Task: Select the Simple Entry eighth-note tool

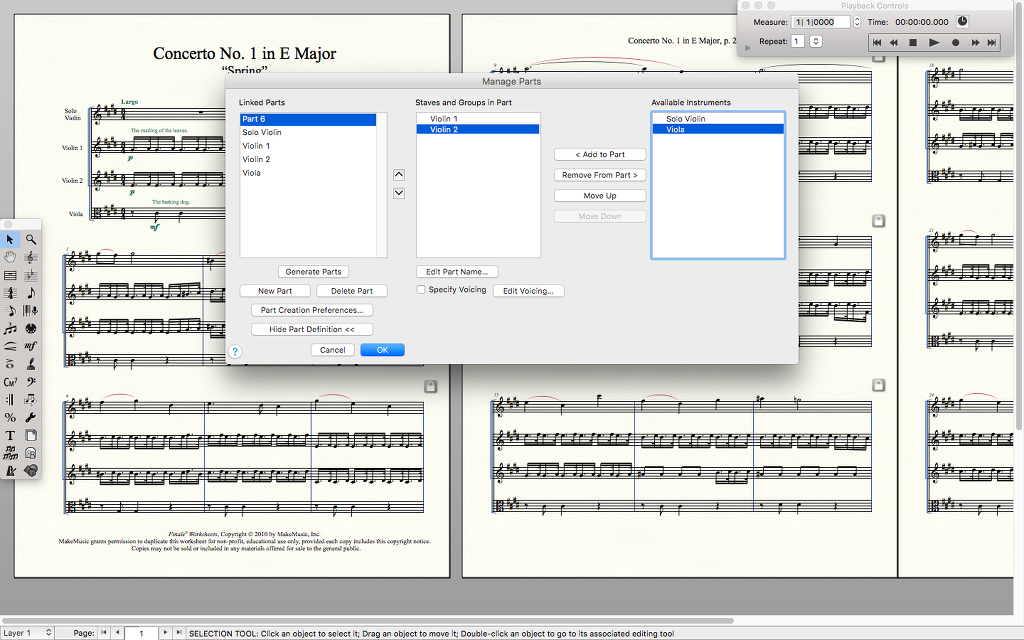Action: tap(31, 293)
